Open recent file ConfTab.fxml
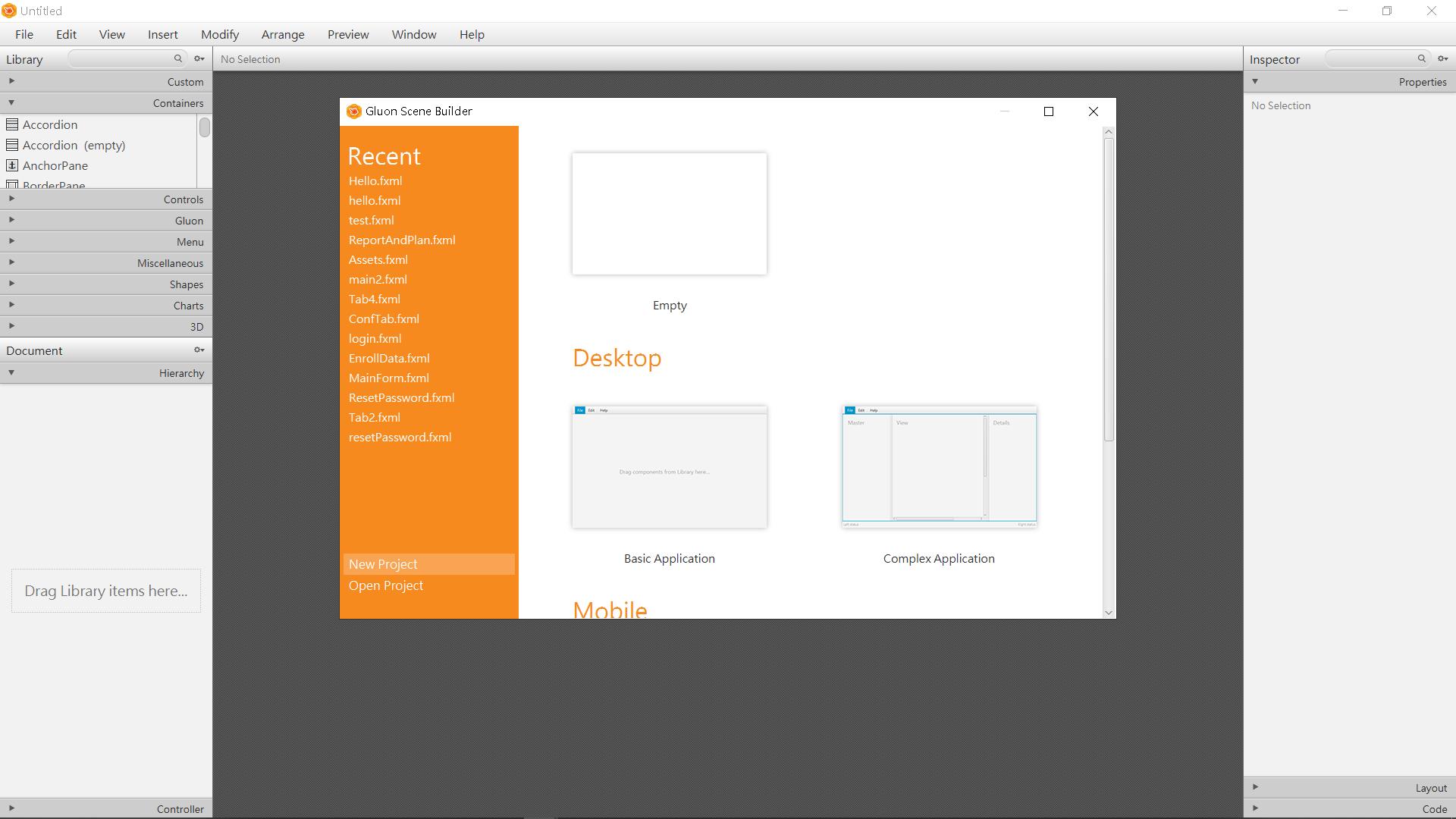 coord(384,318)
